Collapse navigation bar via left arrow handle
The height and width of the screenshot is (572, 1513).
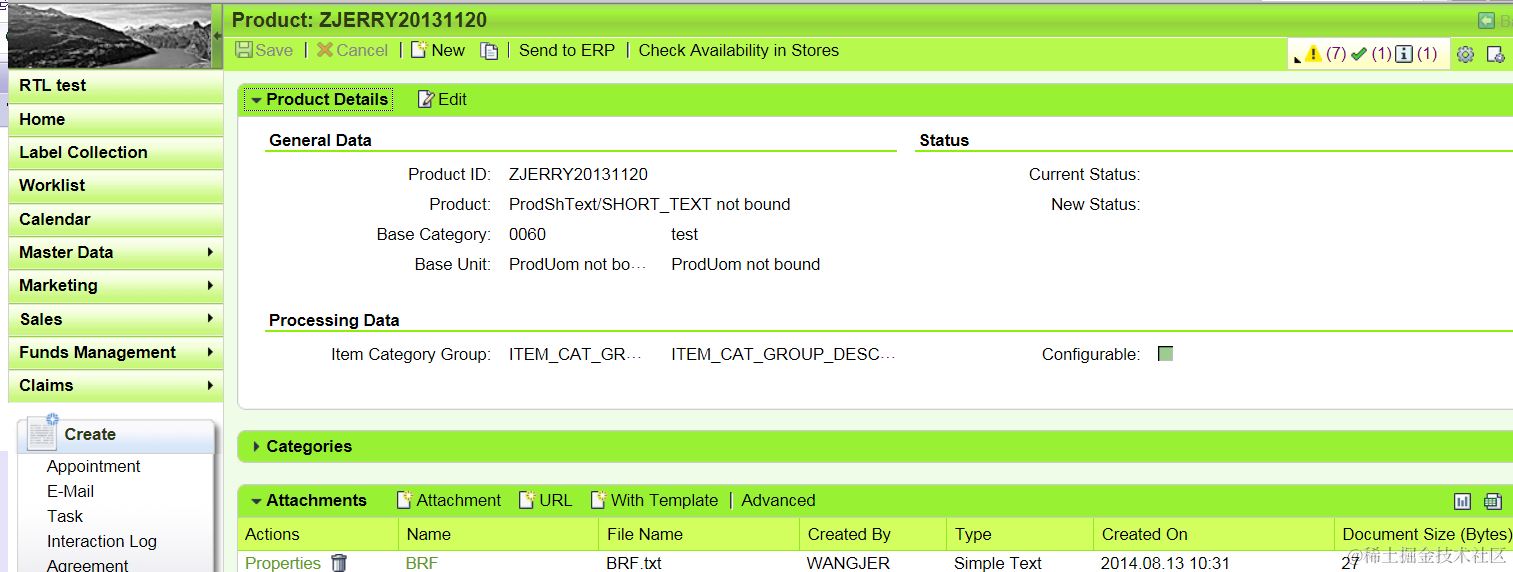click(x=219, y=36)
